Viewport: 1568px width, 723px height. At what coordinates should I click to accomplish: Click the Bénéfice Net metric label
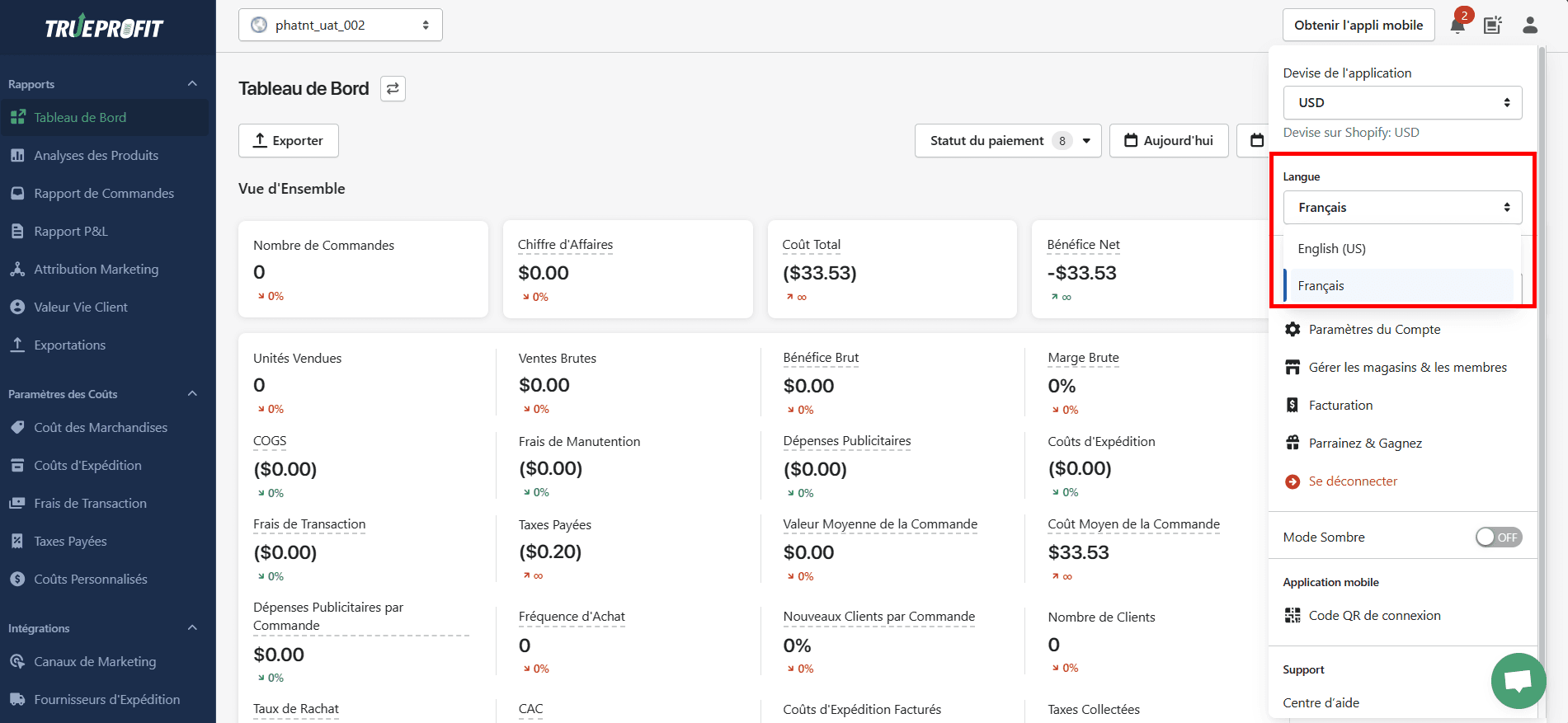pyautogui.click(x=1083, y=244)
